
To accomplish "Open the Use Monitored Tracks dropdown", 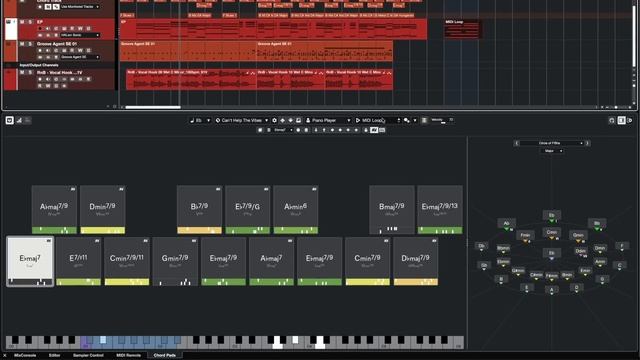I will click(x=80, y=7).
